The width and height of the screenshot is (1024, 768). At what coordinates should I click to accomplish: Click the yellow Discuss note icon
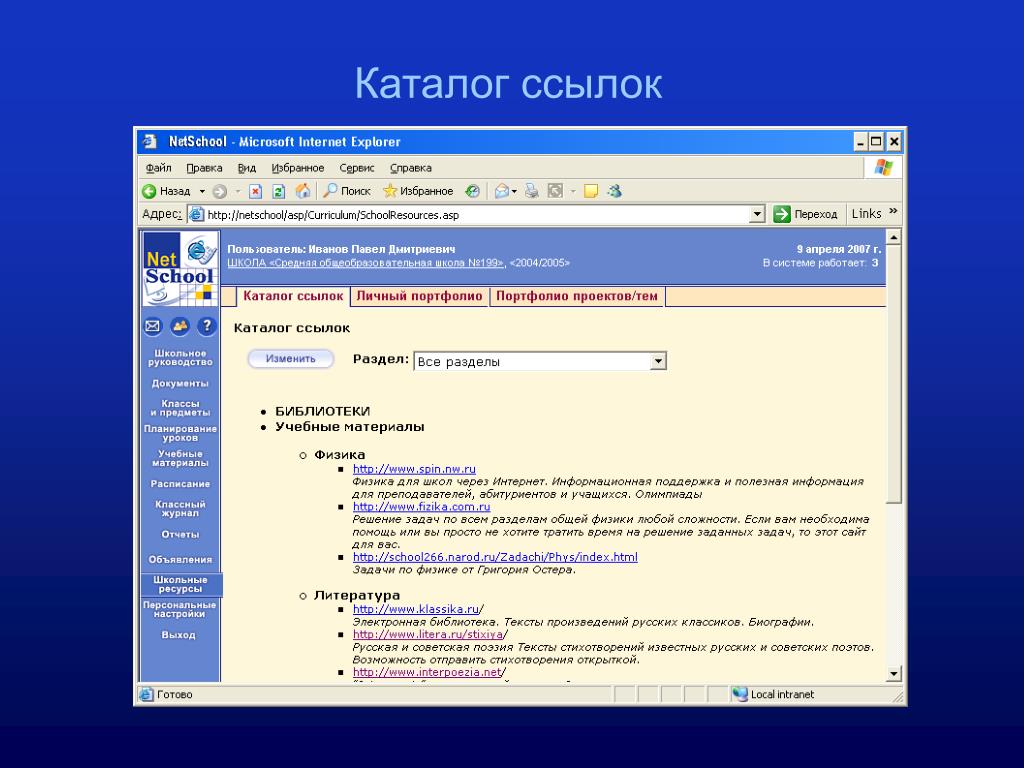click(591, 191)
